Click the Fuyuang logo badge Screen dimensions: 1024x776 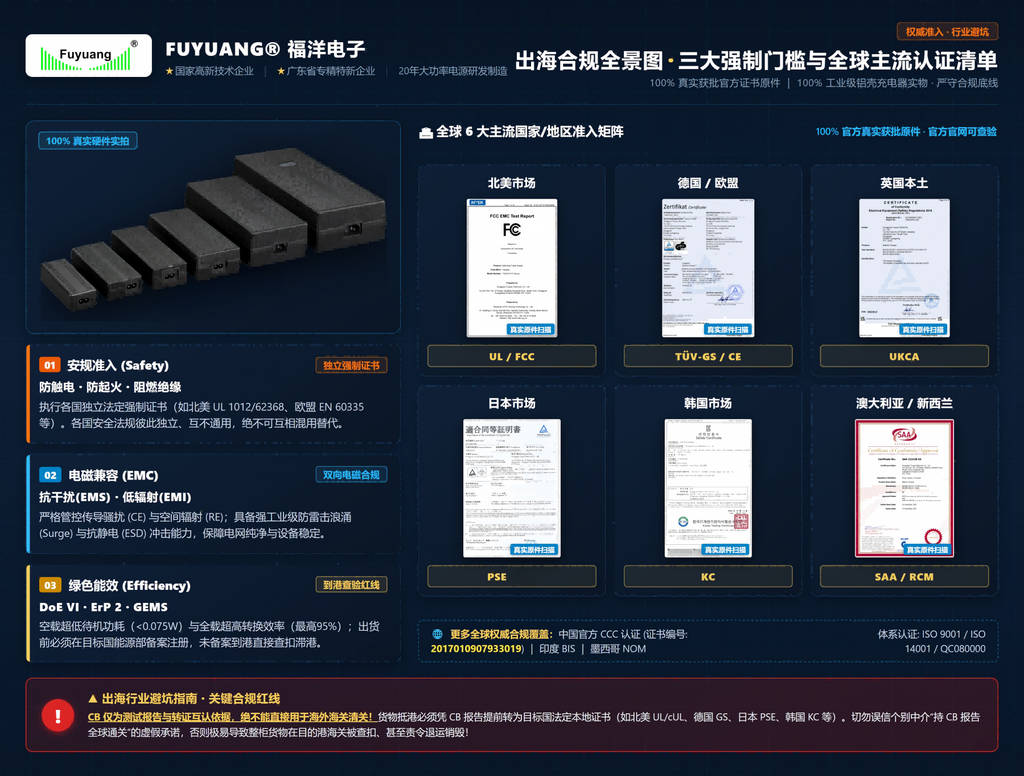[89, 56]
